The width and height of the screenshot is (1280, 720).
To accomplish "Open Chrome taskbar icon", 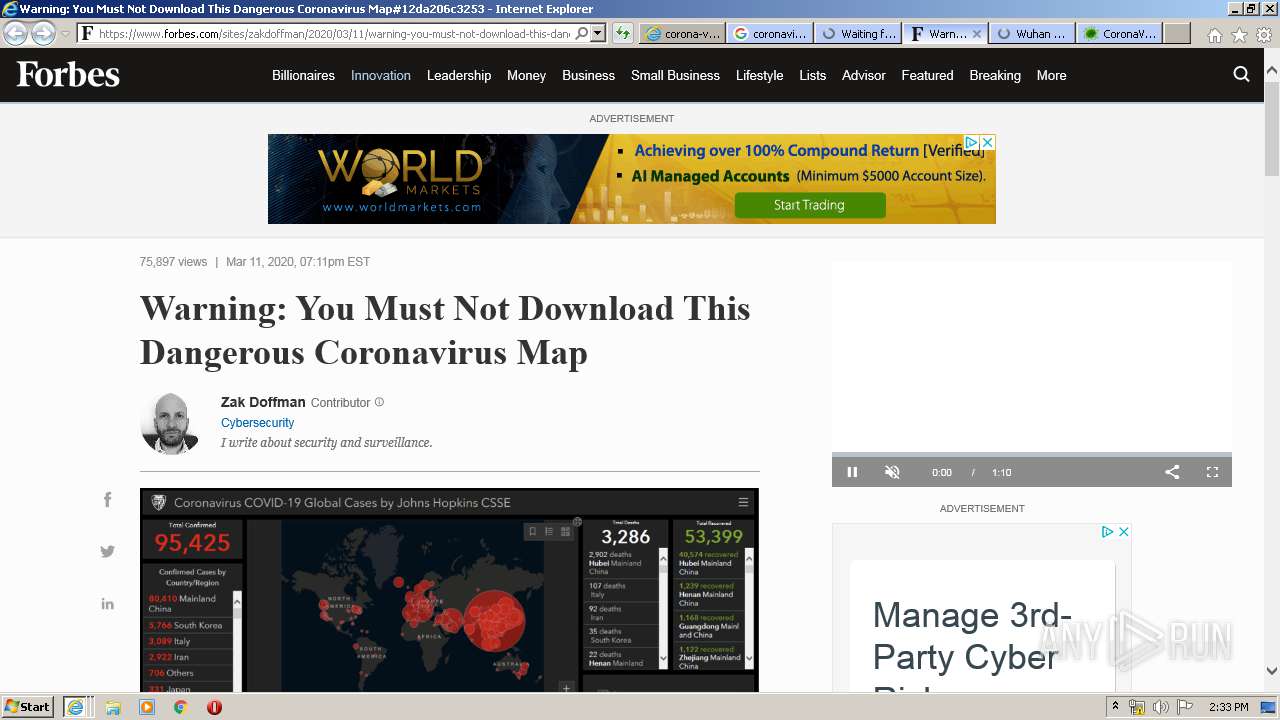I will (181, 707).
